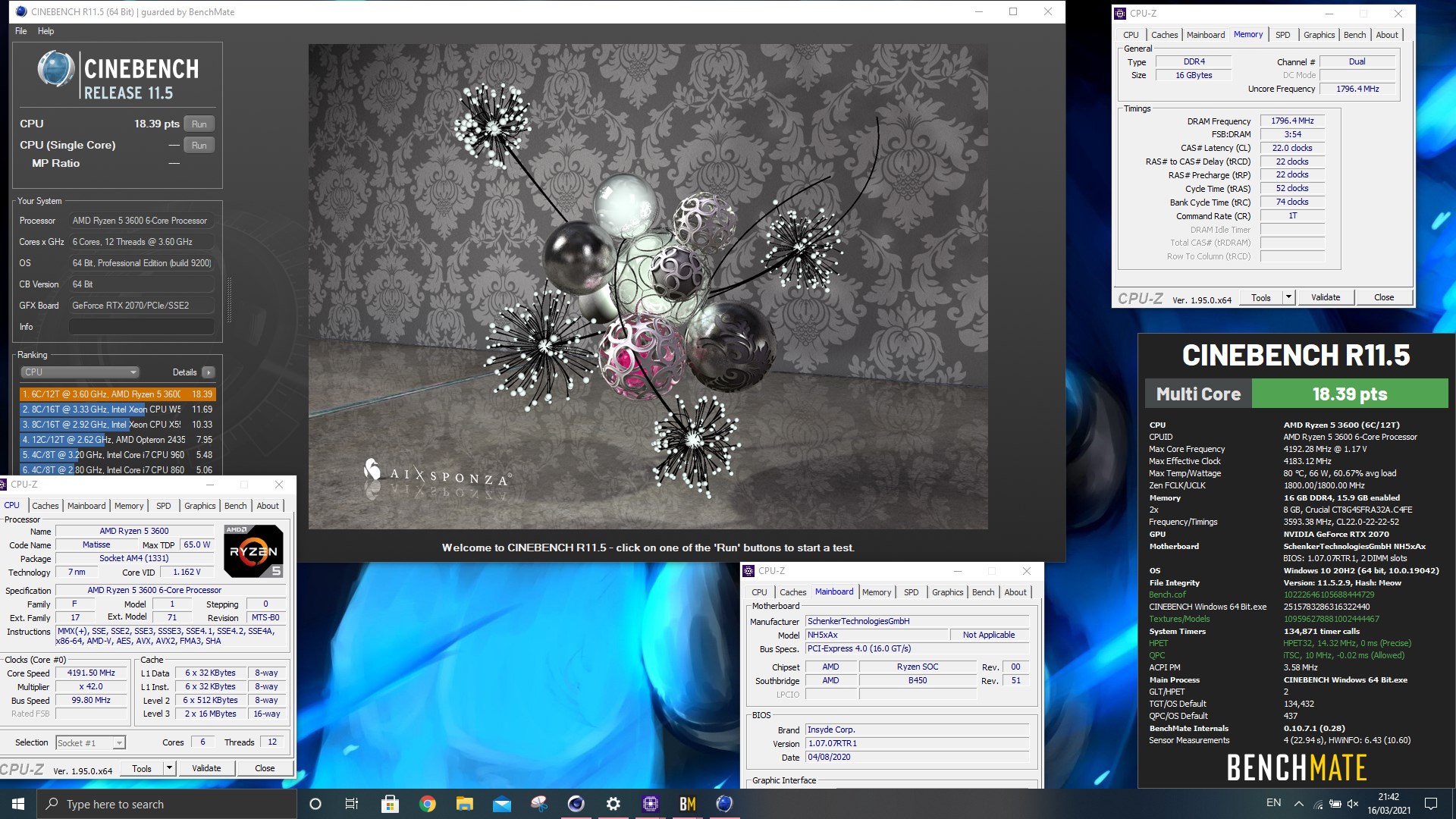Click the battery tray icon
The width and height of the screenshot is (1456, 819).
[x=1335, y=804]
